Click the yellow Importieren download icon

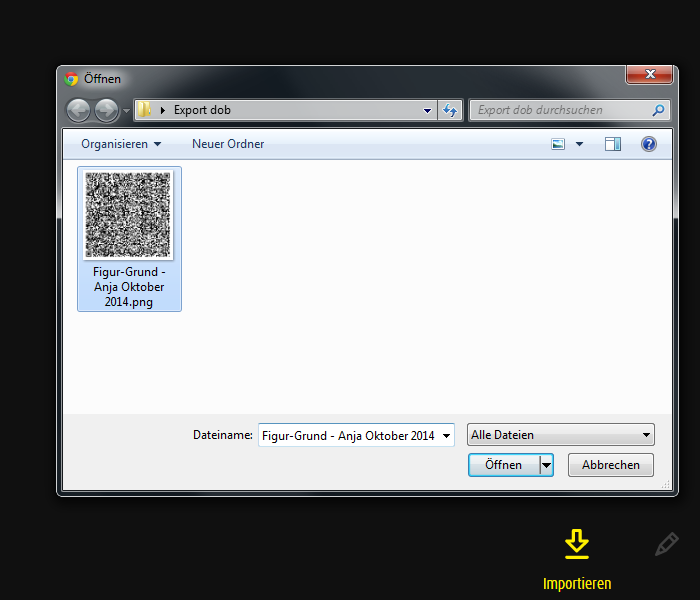577,544
